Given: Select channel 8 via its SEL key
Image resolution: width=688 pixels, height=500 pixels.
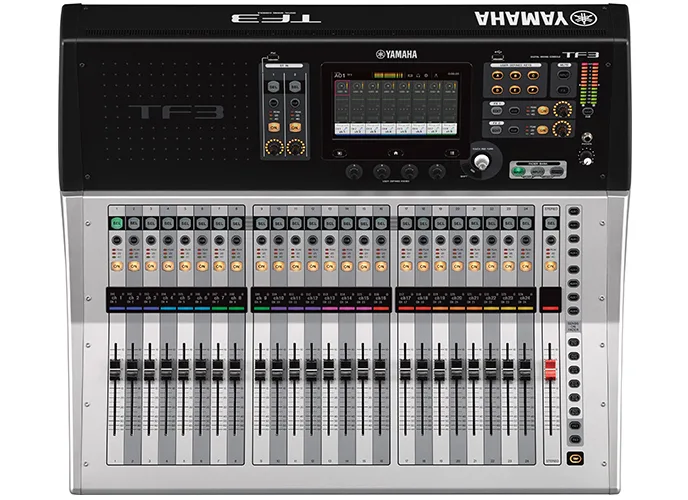Looking at the screenshot, I should (x=236, y=224).
